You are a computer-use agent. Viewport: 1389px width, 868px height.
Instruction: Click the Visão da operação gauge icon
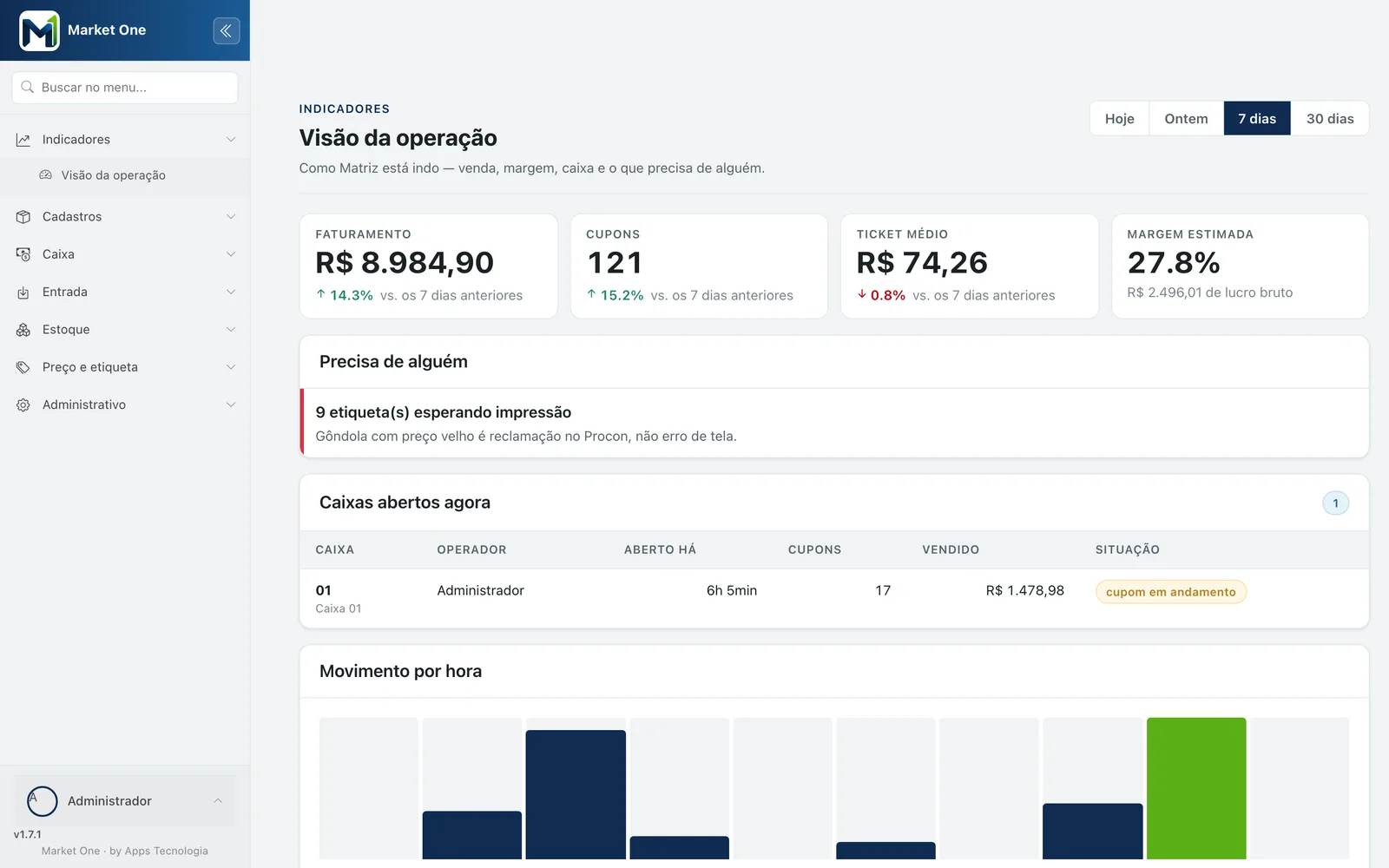click(x=46, y=175)
